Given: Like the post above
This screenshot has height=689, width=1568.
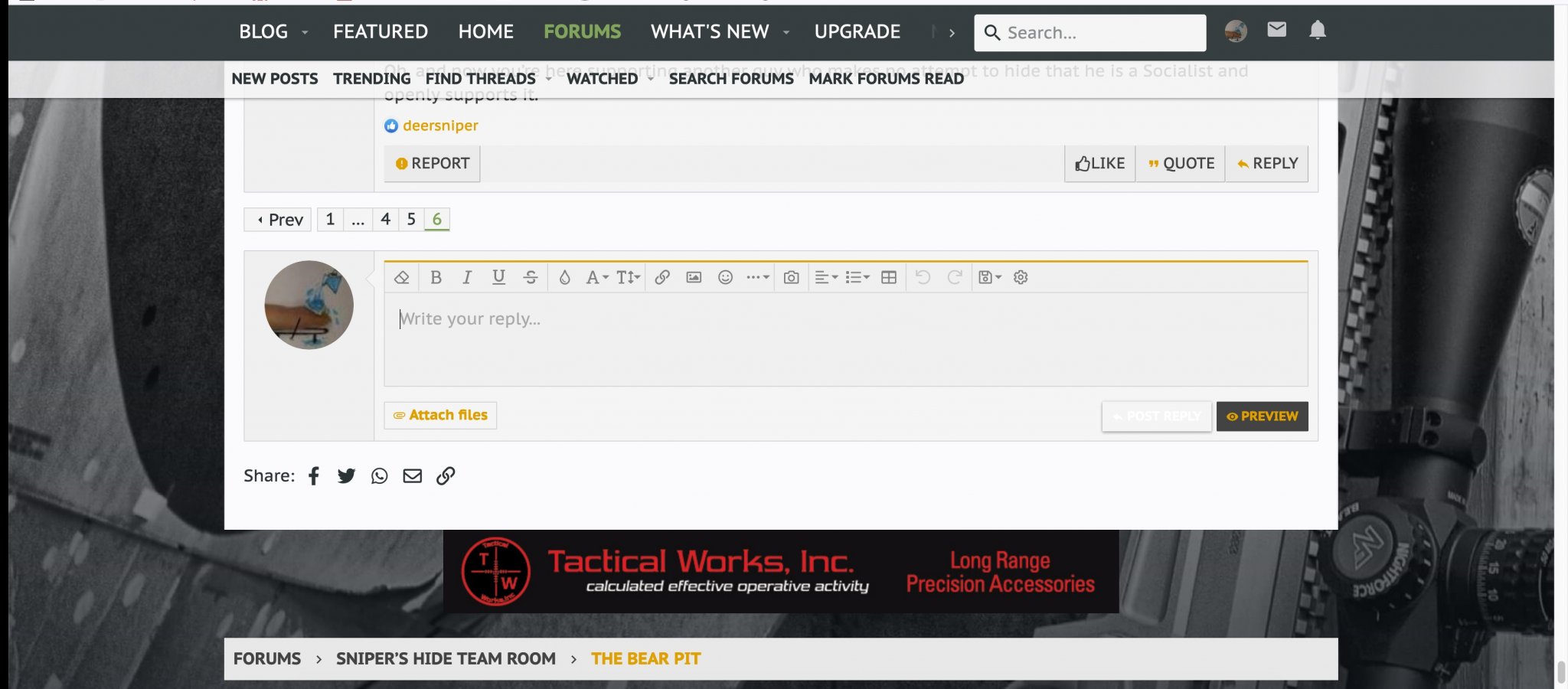Looking at the screenshot, I should (1099, 163).
